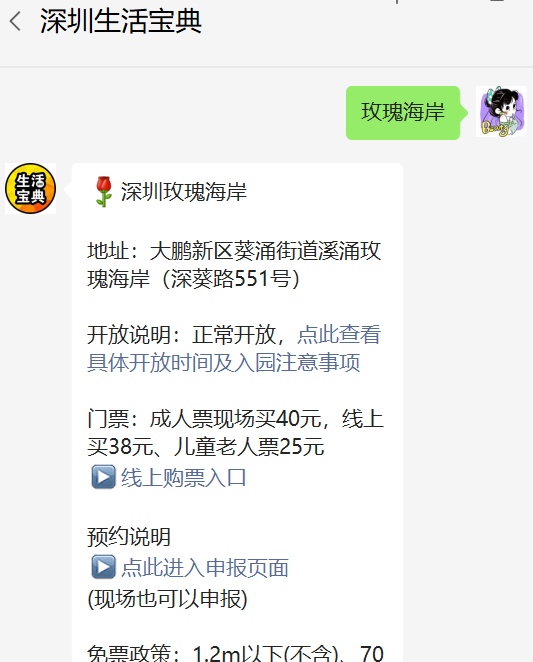Open the 线上购票入口 ticket link
This screenshot has height=662, width=533.
(183, 478)
